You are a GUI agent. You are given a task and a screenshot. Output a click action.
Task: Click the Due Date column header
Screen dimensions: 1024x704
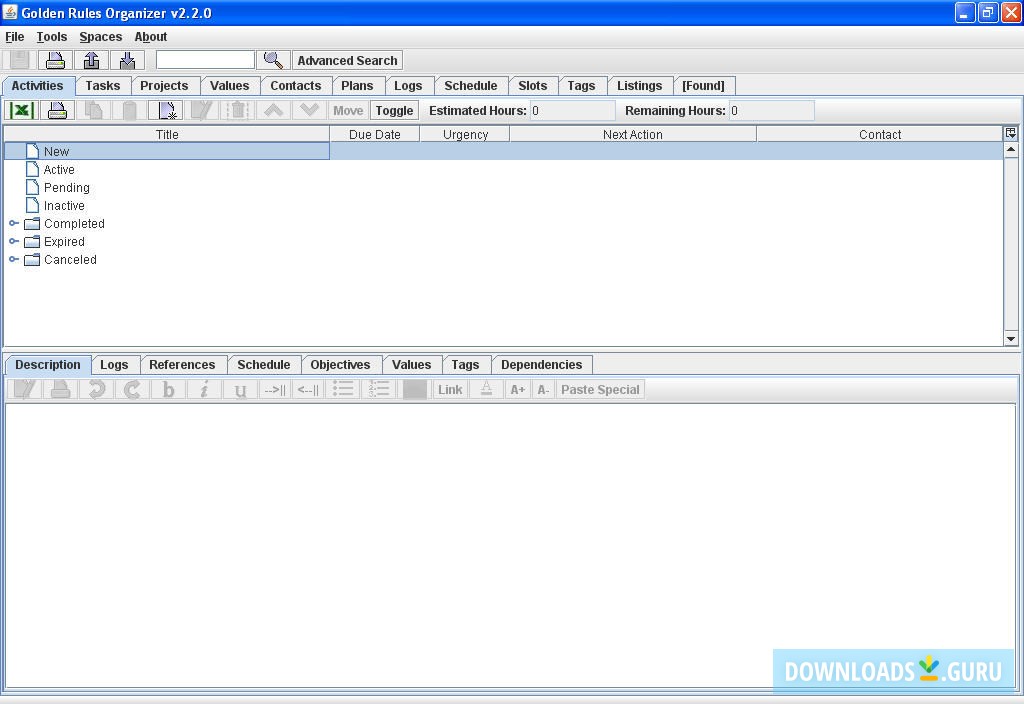click(375, 135)
